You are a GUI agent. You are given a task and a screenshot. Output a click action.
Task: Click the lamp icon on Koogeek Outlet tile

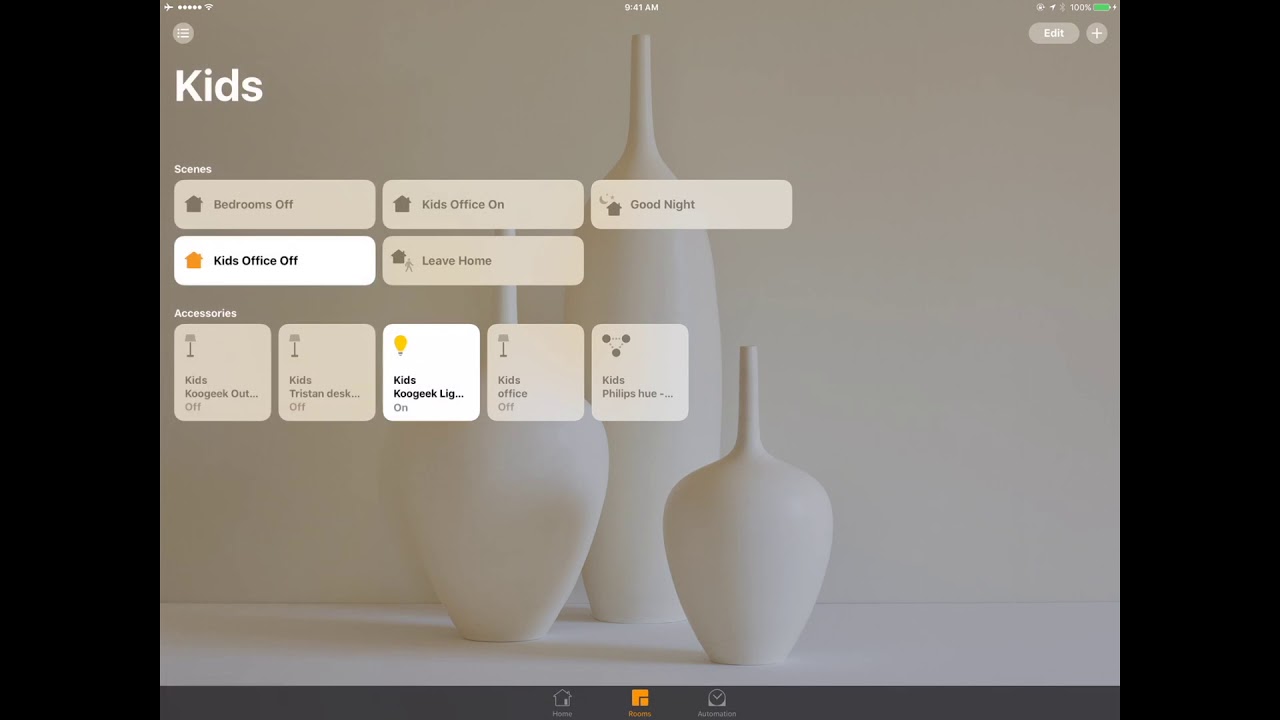tap(190, 346)
